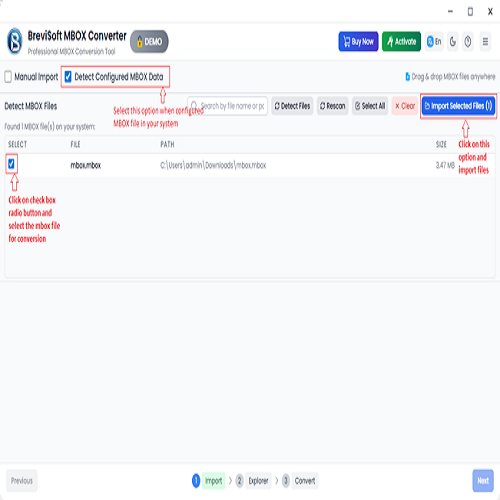Viewport: 500px width, 500px height.
Task: Click the green Activate button
Action: pos(401,42)
